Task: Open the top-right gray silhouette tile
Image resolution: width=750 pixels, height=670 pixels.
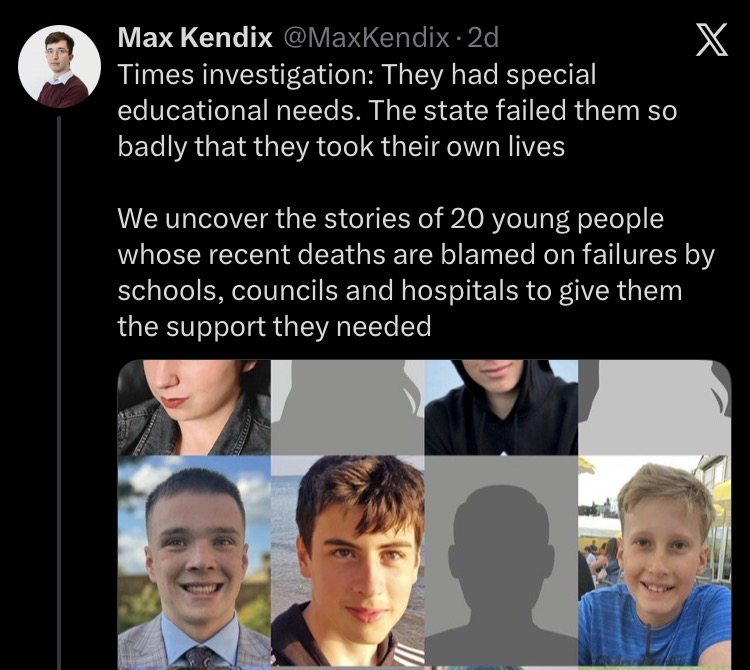Action: pyautogui.click(x=655, y=407)
